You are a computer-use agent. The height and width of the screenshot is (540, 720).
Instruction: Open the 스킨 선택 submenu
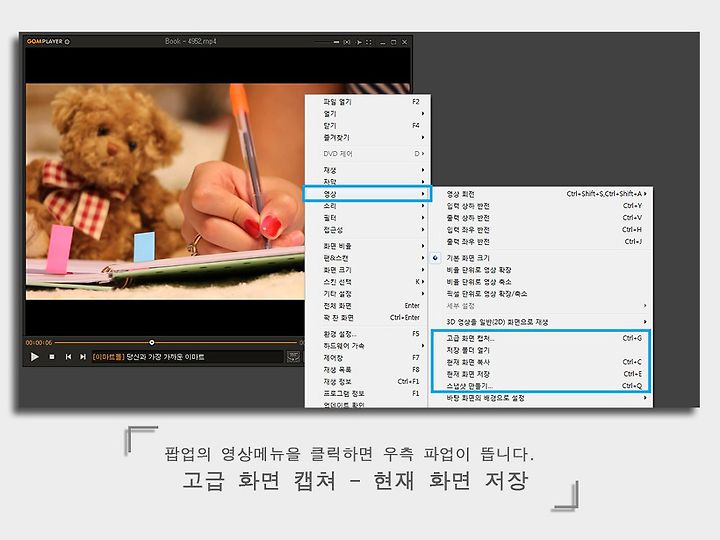coord(367,282)
